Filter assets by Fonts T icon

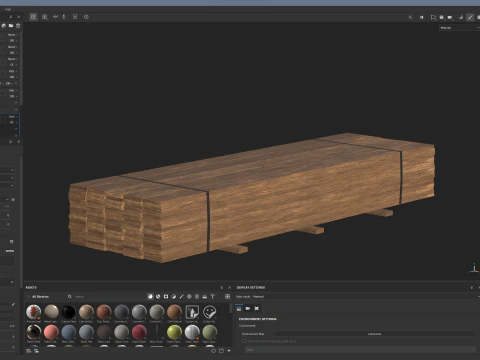[x=212, y=296]
